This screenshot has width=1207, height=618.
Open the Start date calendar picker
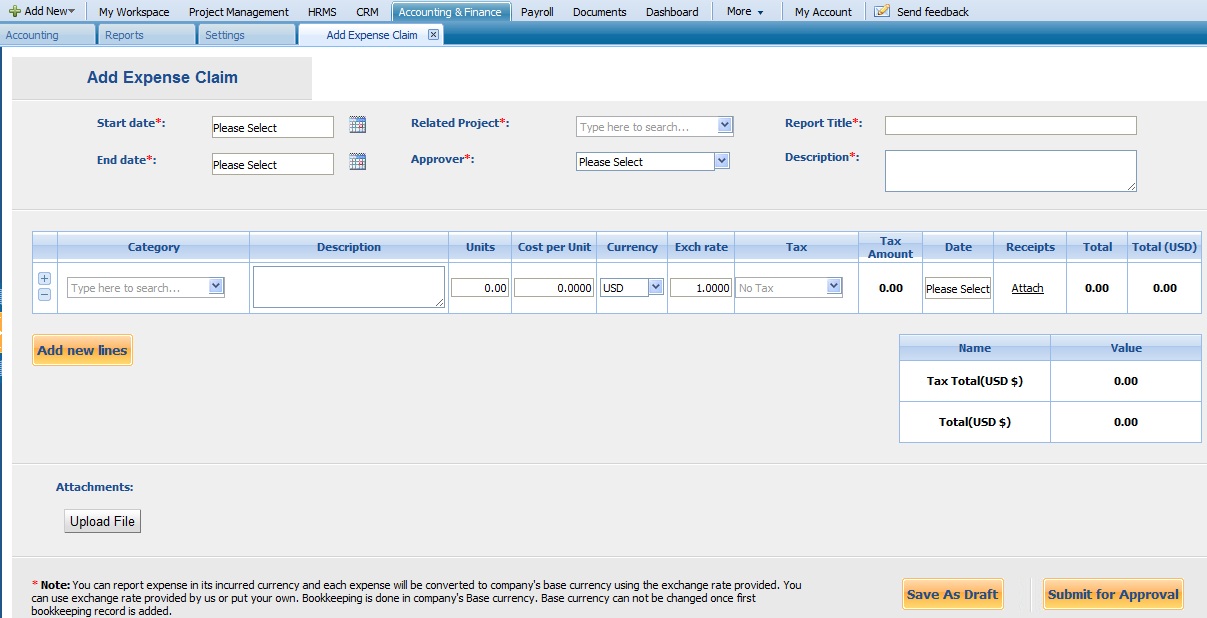click(x=358, y=125)
